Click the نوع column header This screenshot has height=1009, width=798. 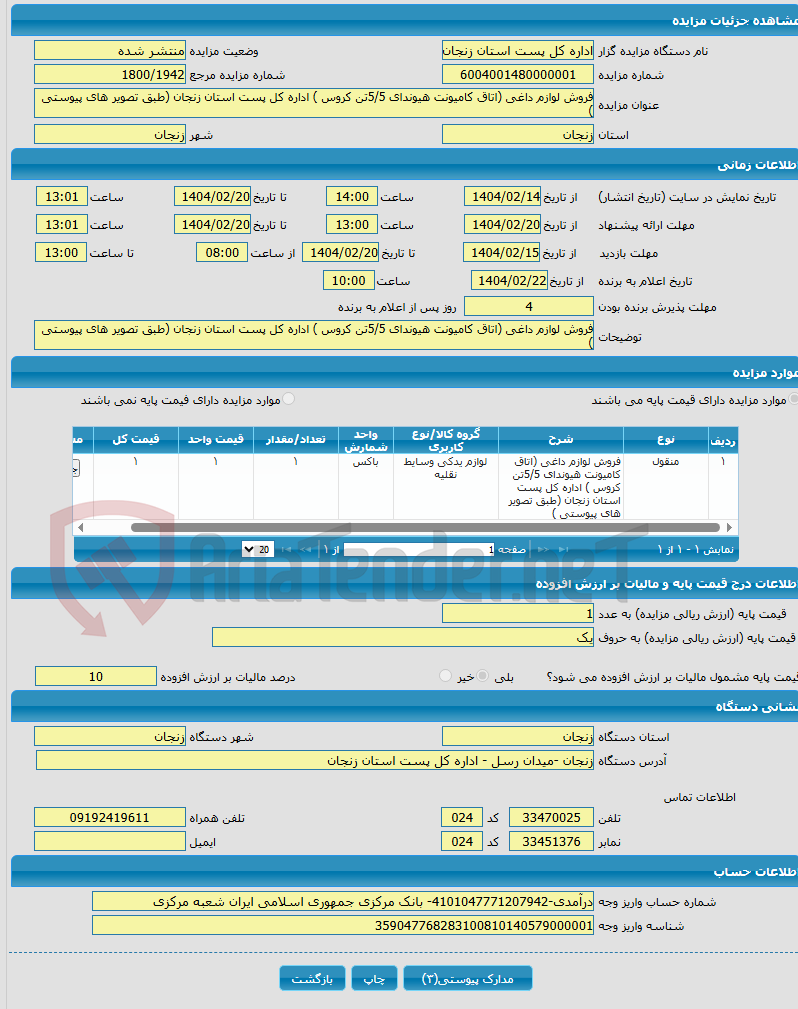665,440
